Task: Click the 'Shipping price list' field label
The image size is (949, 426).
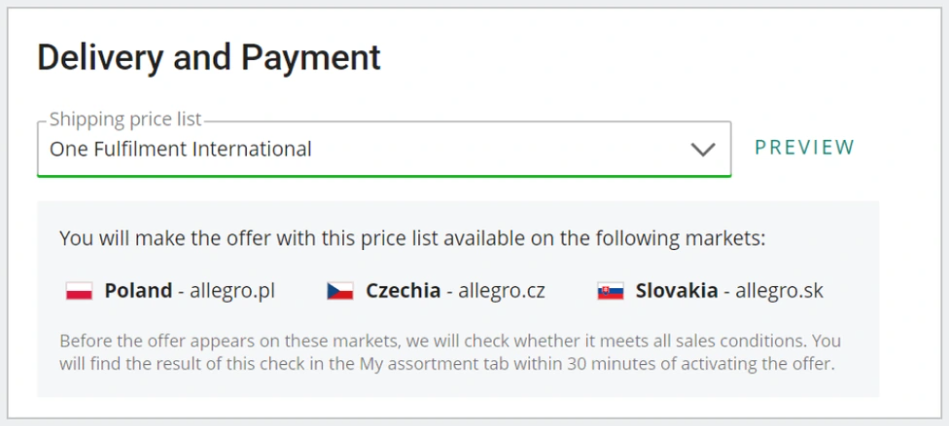Action: tap(125, 120)
